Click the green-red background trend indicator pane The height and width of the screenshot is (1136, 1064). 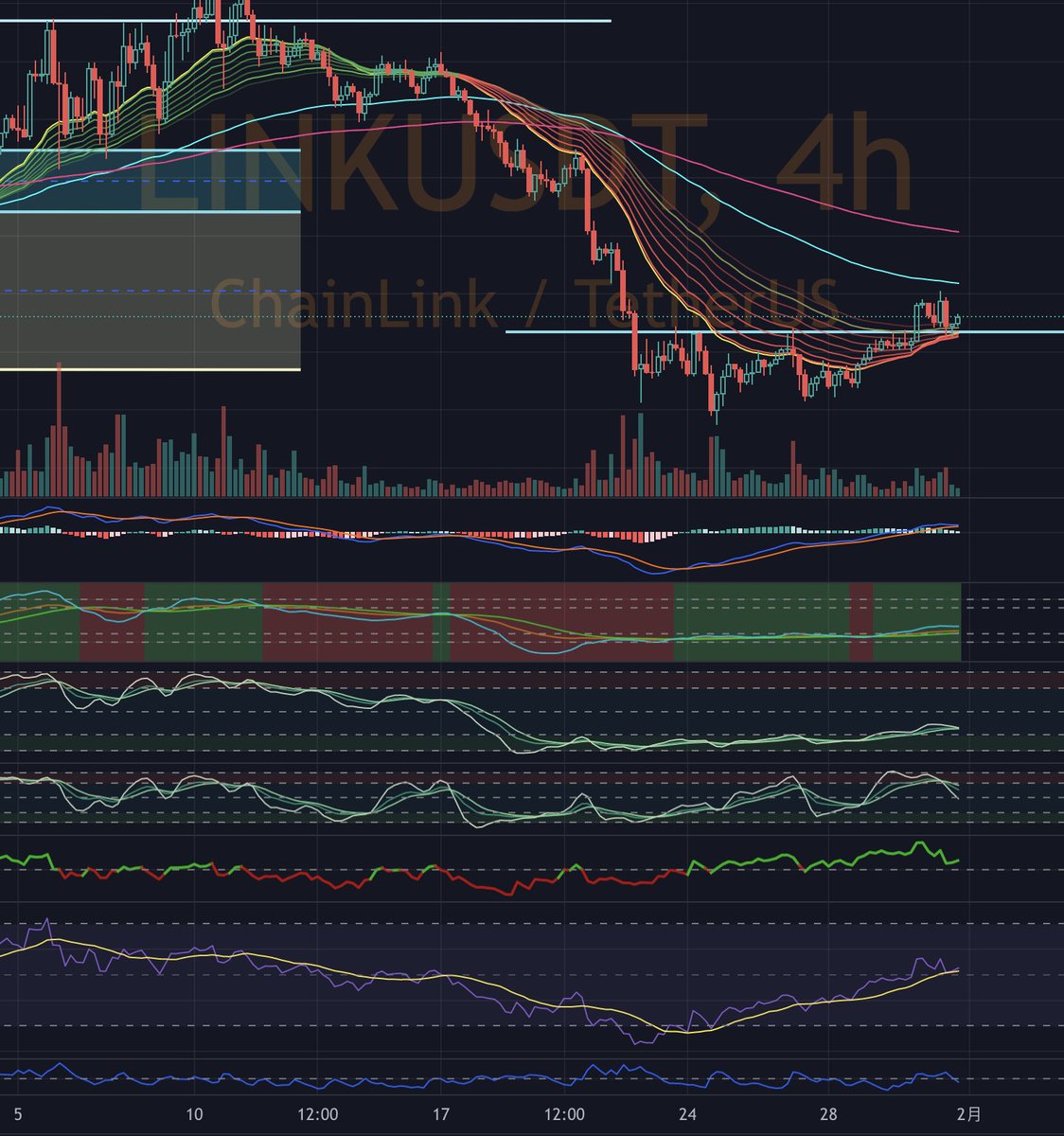click(x=480, y=623)
